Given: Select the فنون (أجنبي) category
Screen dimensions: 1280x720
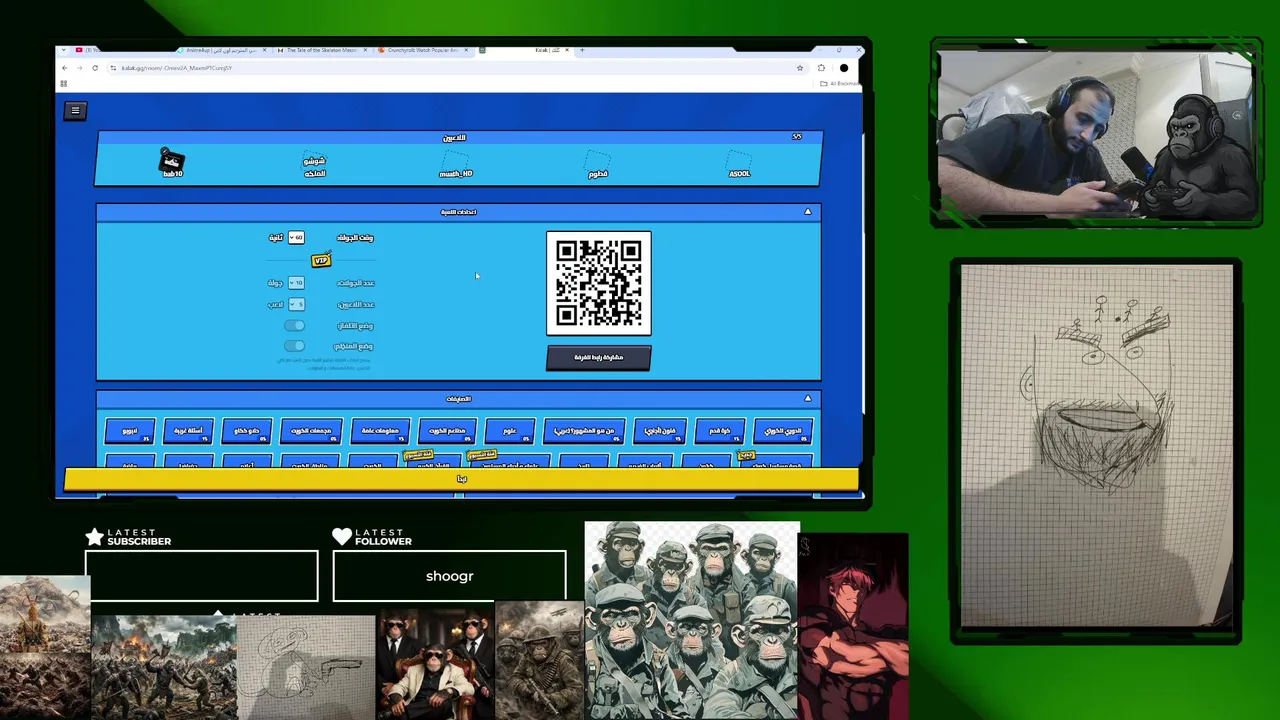Looking at the screenshot, I should coord(660,431).
